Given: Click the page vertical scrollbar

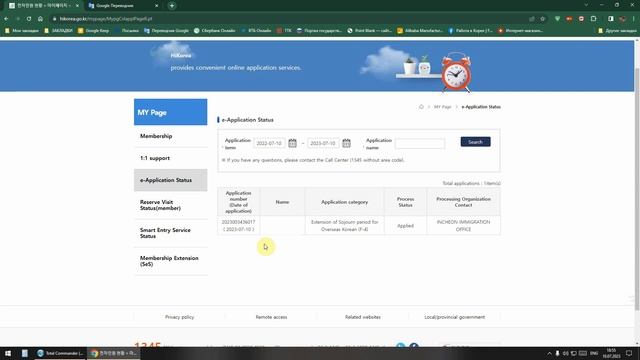Looking at the screenshot, I should [637, 188].
